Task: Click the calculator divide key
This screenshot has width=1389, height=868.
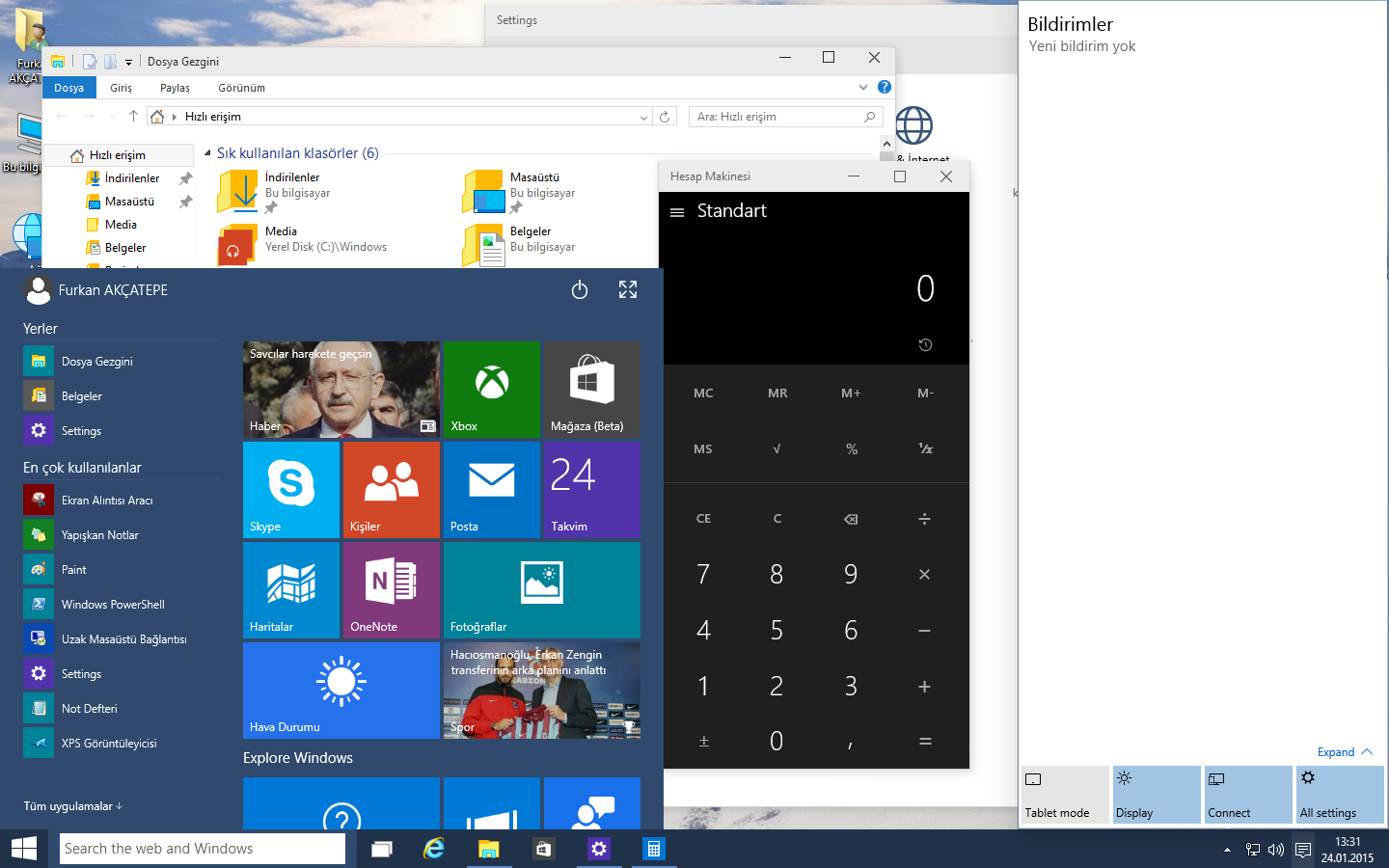Action: (925, 519)
